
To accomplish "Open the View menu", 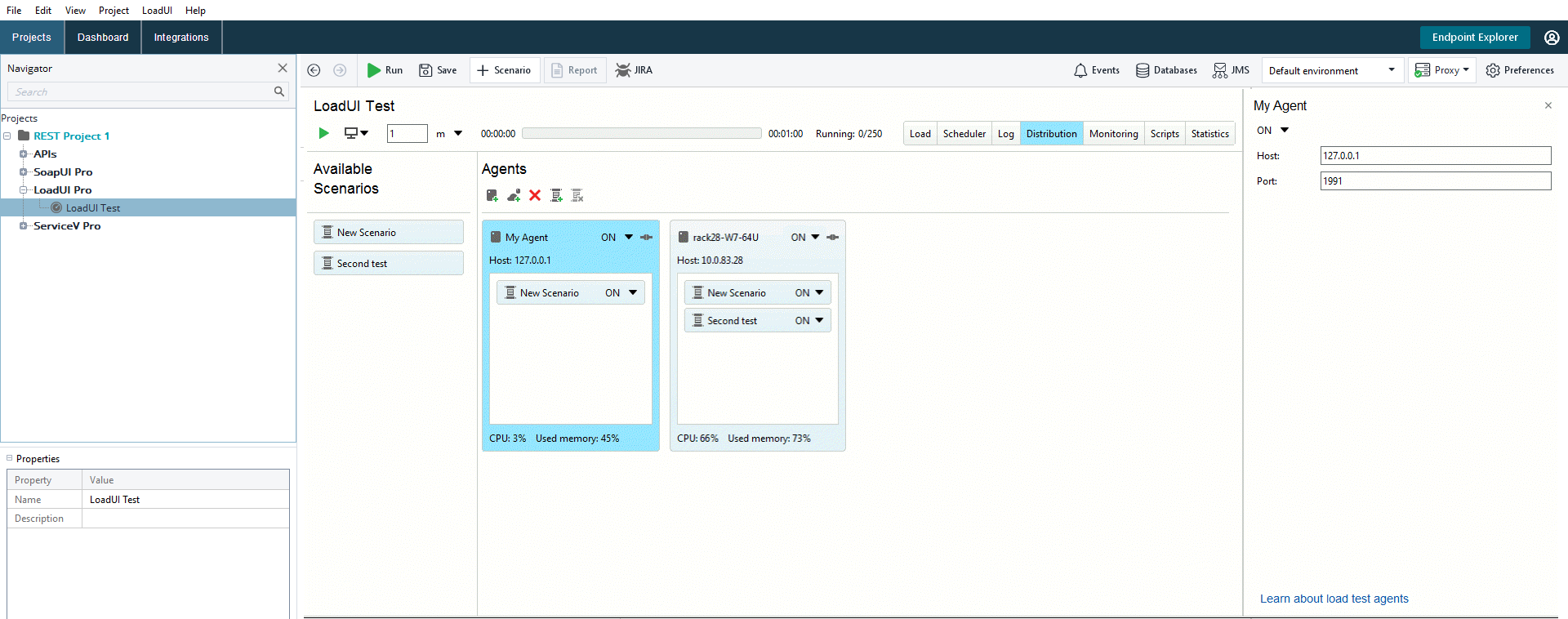I will 75,11.
